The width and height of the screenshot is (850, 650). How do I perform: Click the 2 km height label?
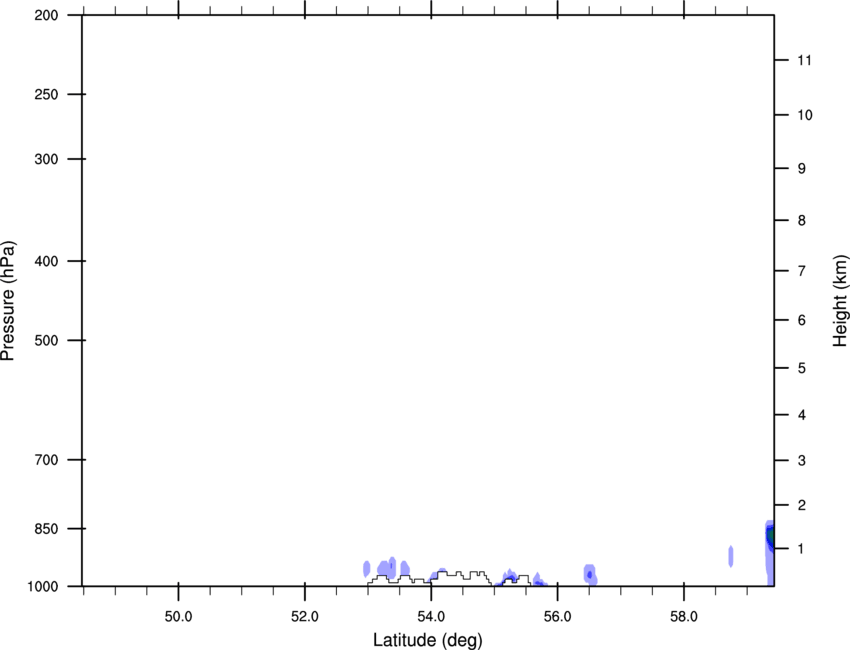click(802, 505)
